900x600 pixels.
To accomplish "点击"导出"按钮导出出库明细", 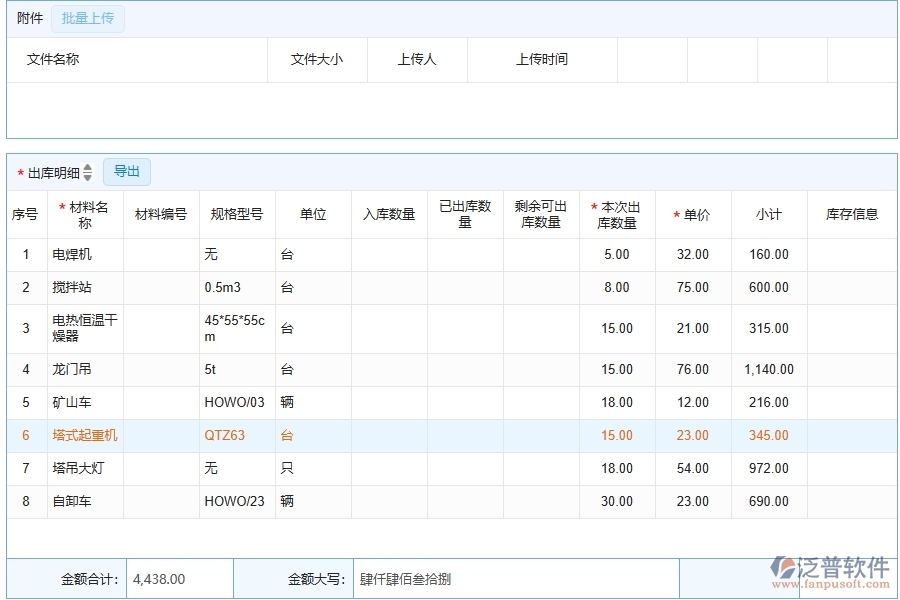I will 126,171.
